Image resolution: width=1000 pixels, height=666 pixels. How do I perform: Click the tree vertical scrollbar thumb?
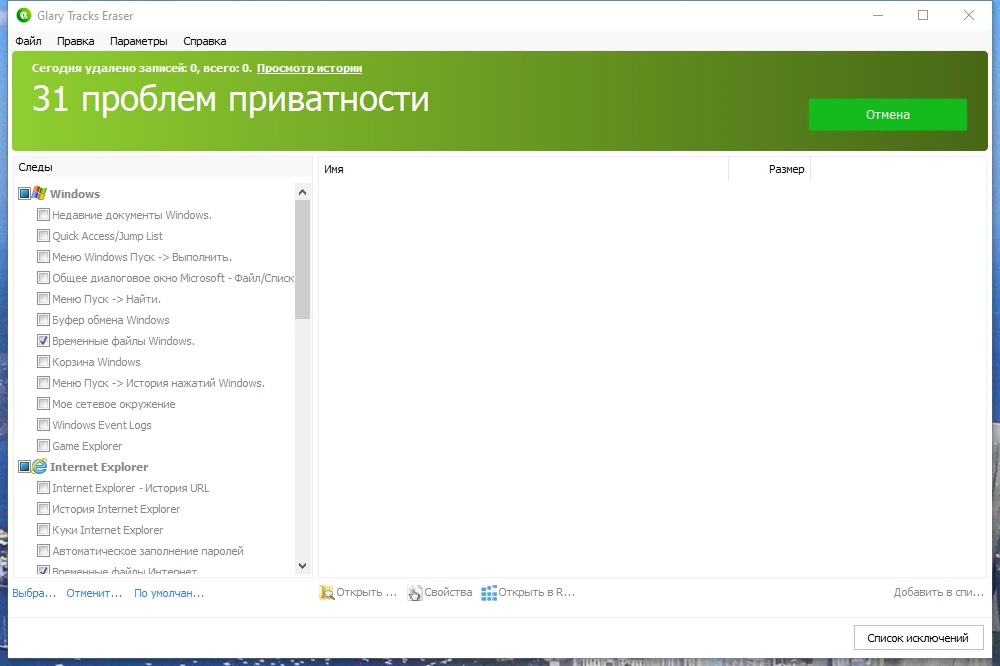click(x=302, y=259)
